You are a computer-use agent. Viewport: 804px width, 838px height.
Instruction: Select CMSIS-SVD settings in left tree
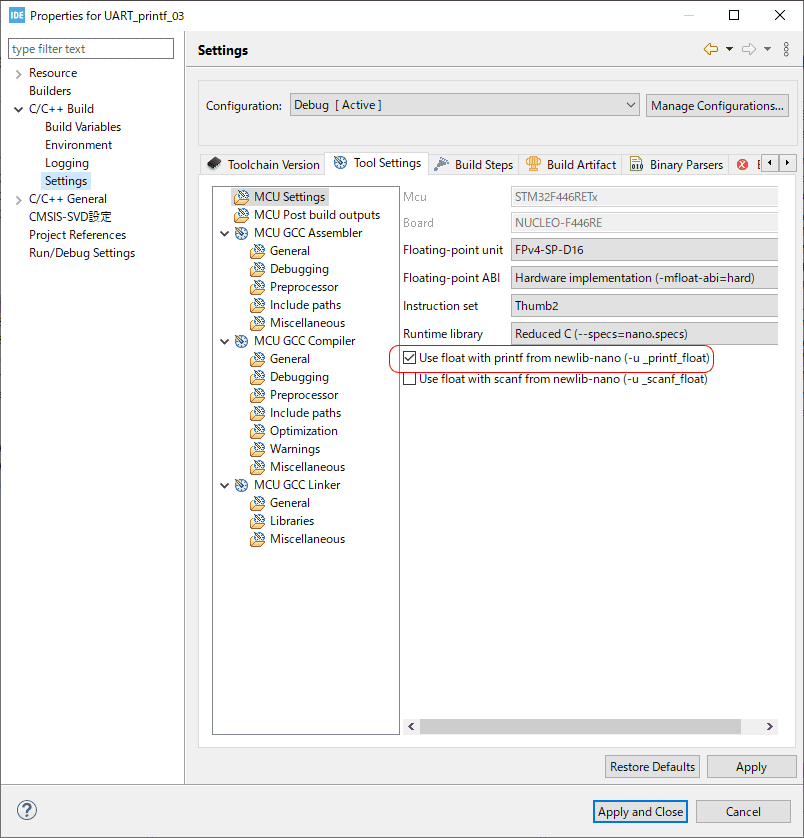pyautogui.click(x=70, y=216)
